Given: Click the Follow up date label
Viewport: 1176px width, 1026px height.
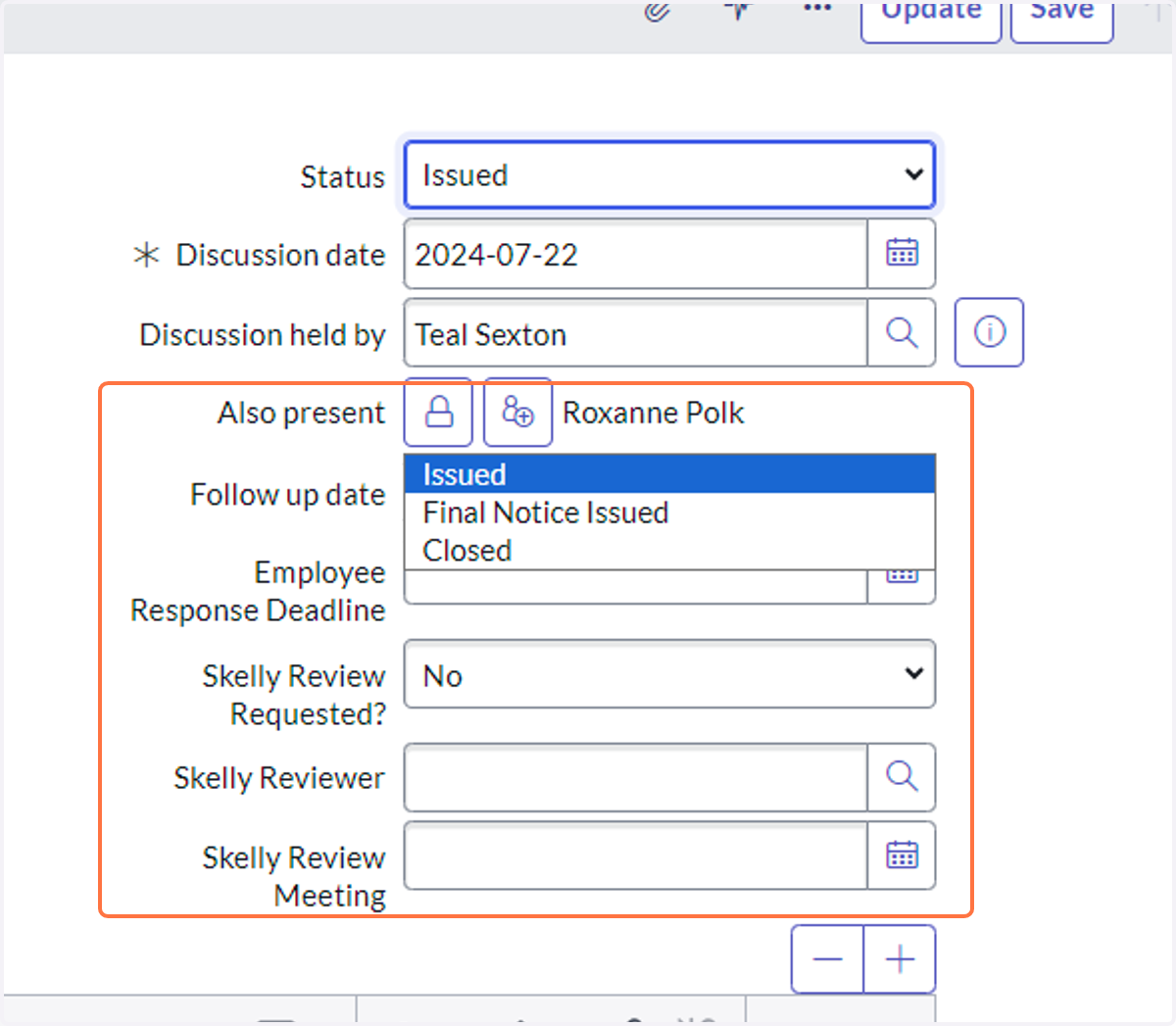Looking at the screenshot, I should tap(287, 495).
